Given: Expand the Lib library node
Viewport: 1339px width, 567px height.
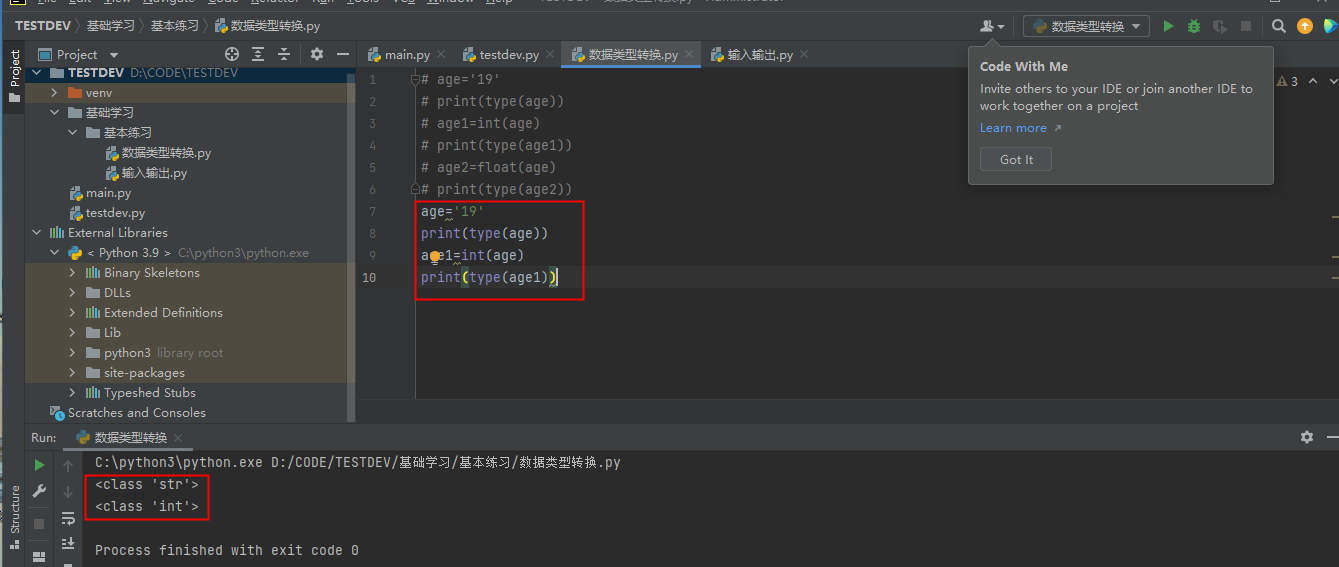Looking at the screenshot, I should pos(73,333).
